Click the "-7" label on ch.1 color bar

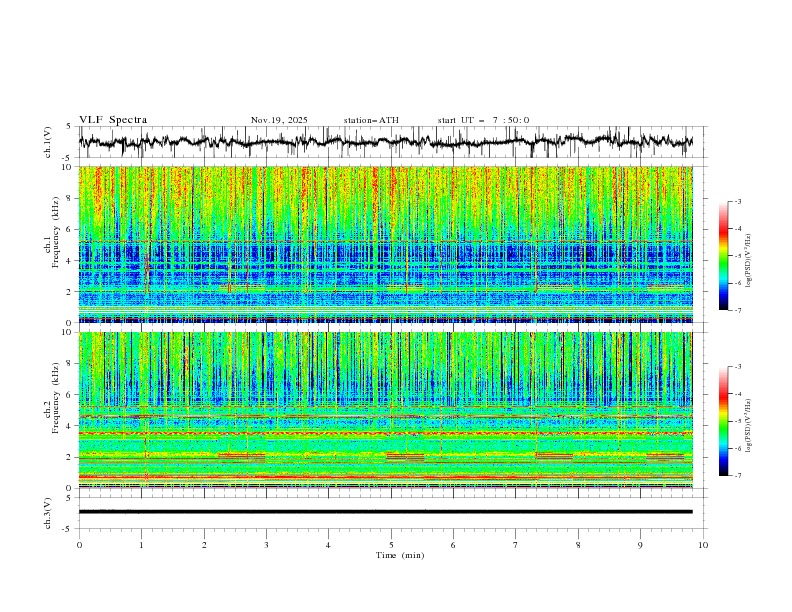(737, 310)
